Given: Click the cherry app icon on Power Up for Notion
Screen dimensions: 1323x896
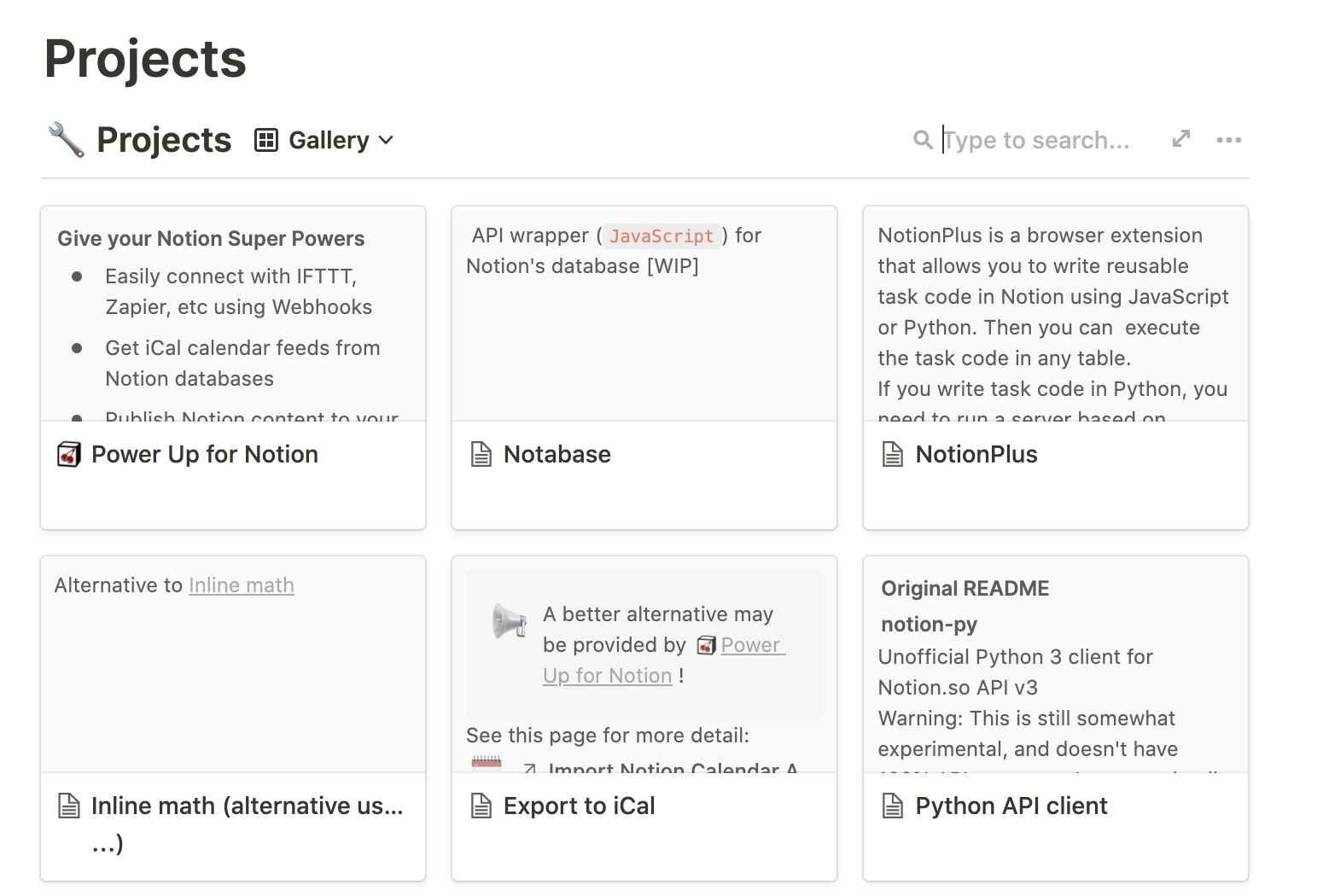Looking at the screenshot, I should click(x=70, y=454).
